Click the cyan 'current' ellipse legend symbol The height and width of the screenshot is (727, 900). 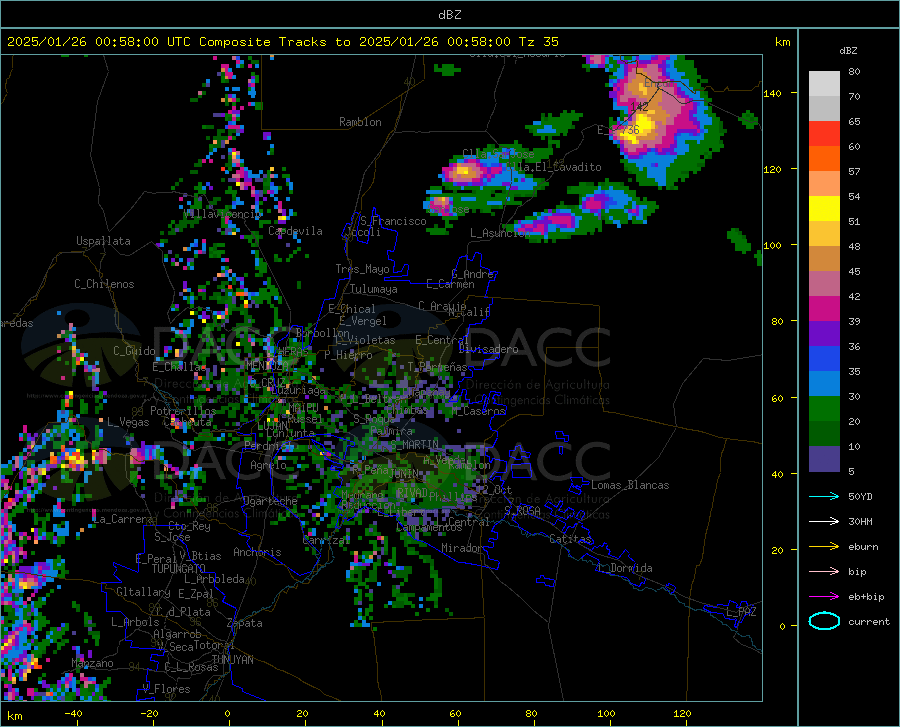(x=824, y=621)
